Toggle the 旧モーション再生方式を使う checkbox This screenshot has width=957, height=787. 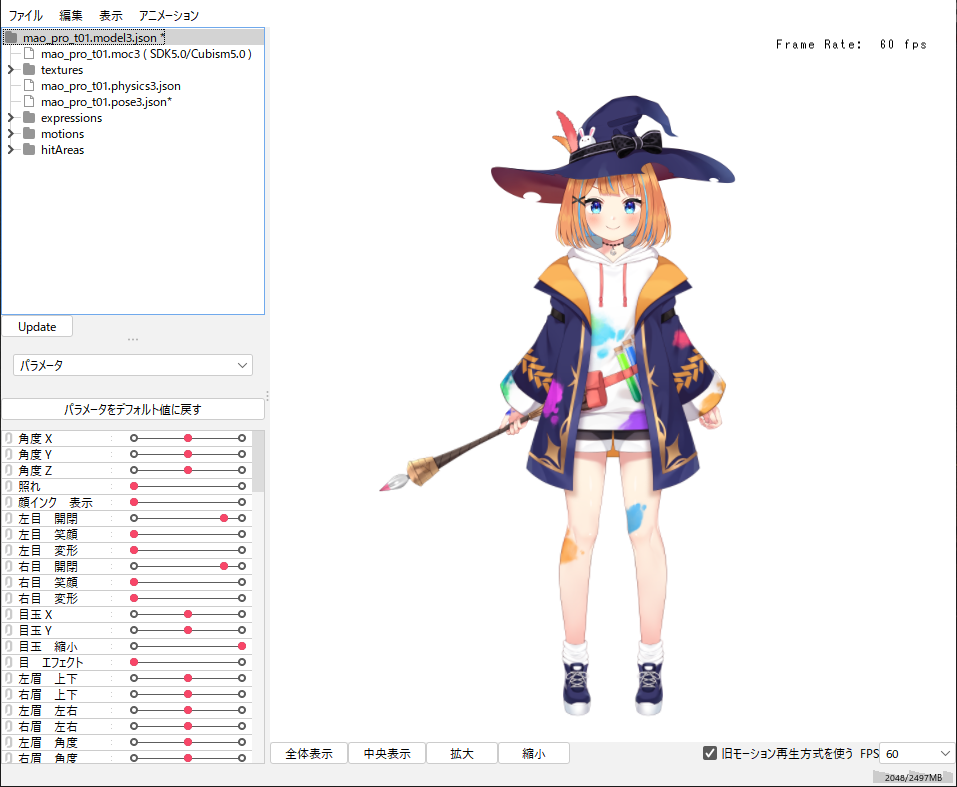point(710,753)
